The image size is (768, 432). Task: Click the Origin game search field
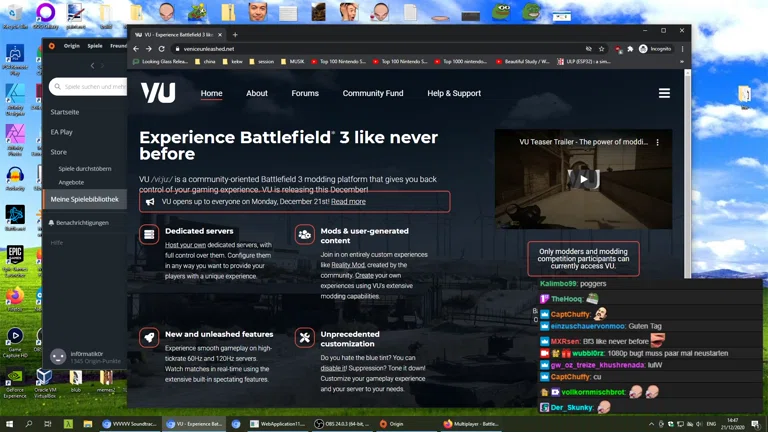point(88,87)
